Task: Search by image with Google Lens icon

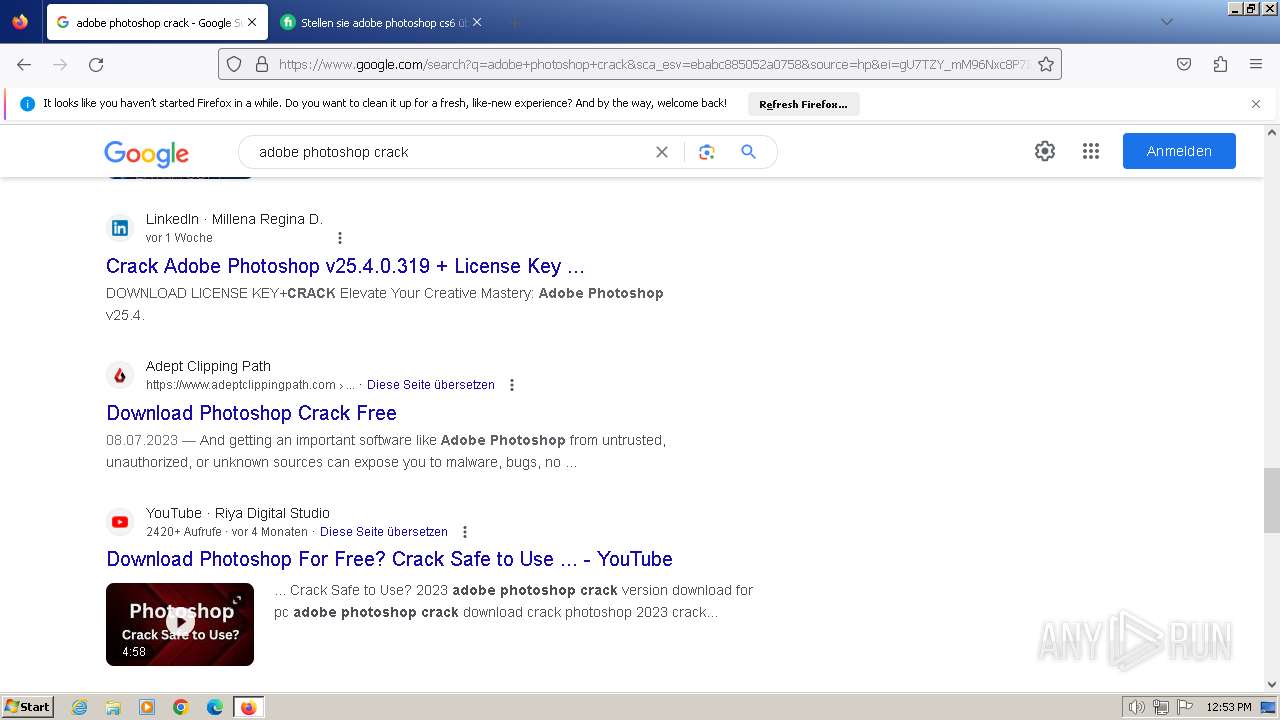Action: click(707, 152)
